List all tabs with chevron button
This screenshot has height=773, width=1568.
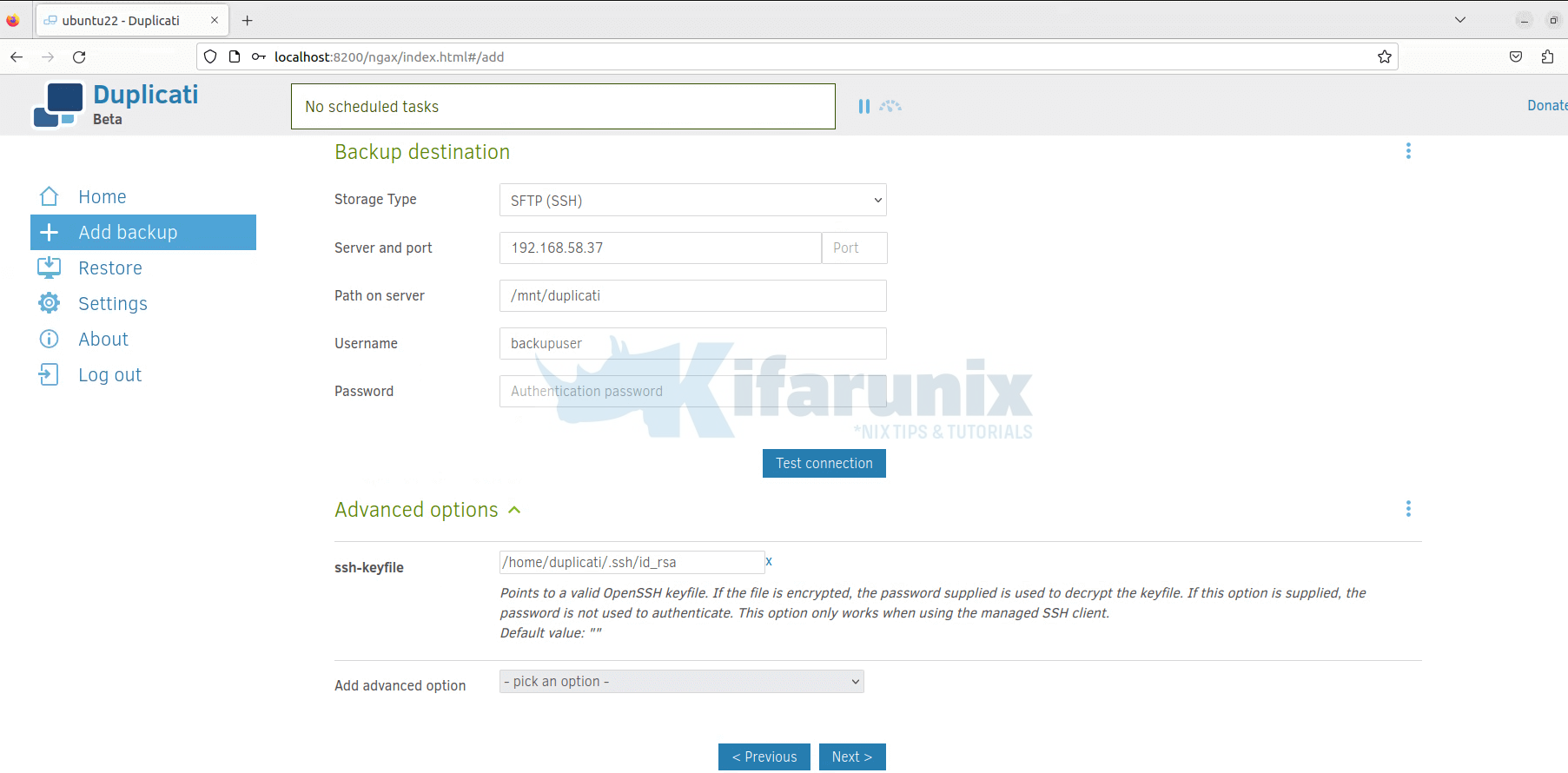point(1460,20)
